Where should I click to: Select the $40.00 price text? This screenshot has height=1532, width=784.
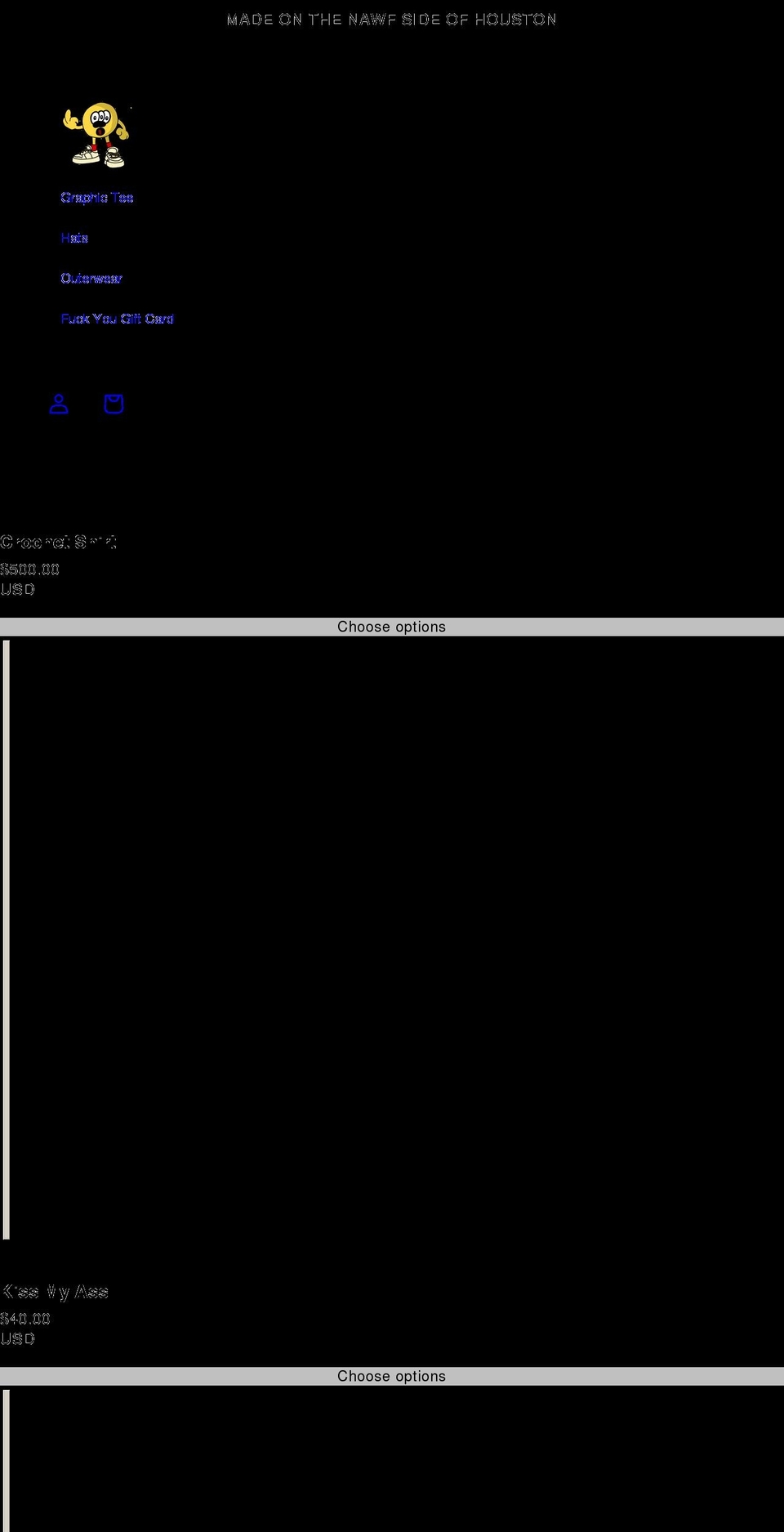[x=25, y=1319]
